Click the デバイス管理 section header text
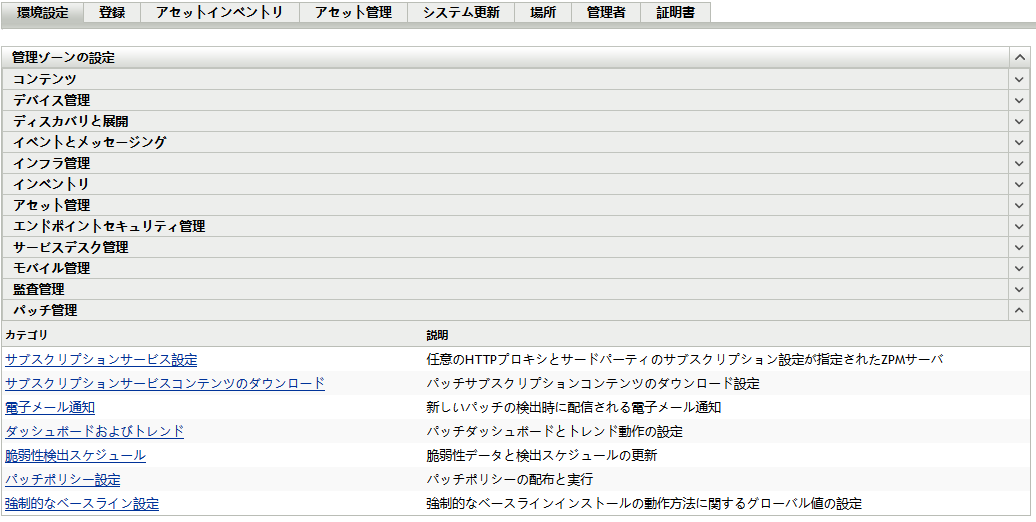 (x=52, y=100)
